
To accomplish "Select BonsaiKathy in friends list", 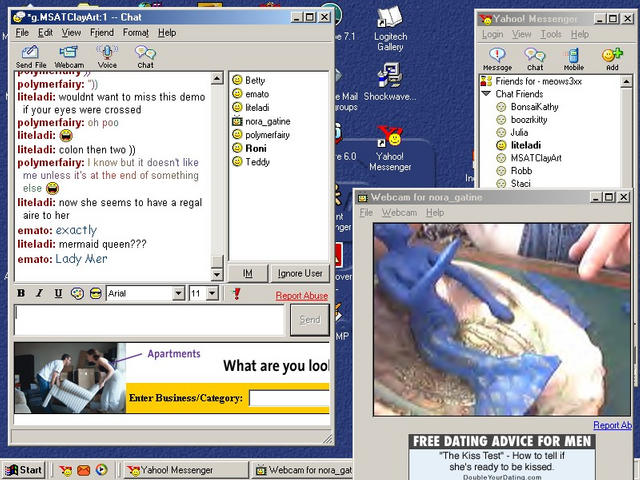I will tap(527, 107).
